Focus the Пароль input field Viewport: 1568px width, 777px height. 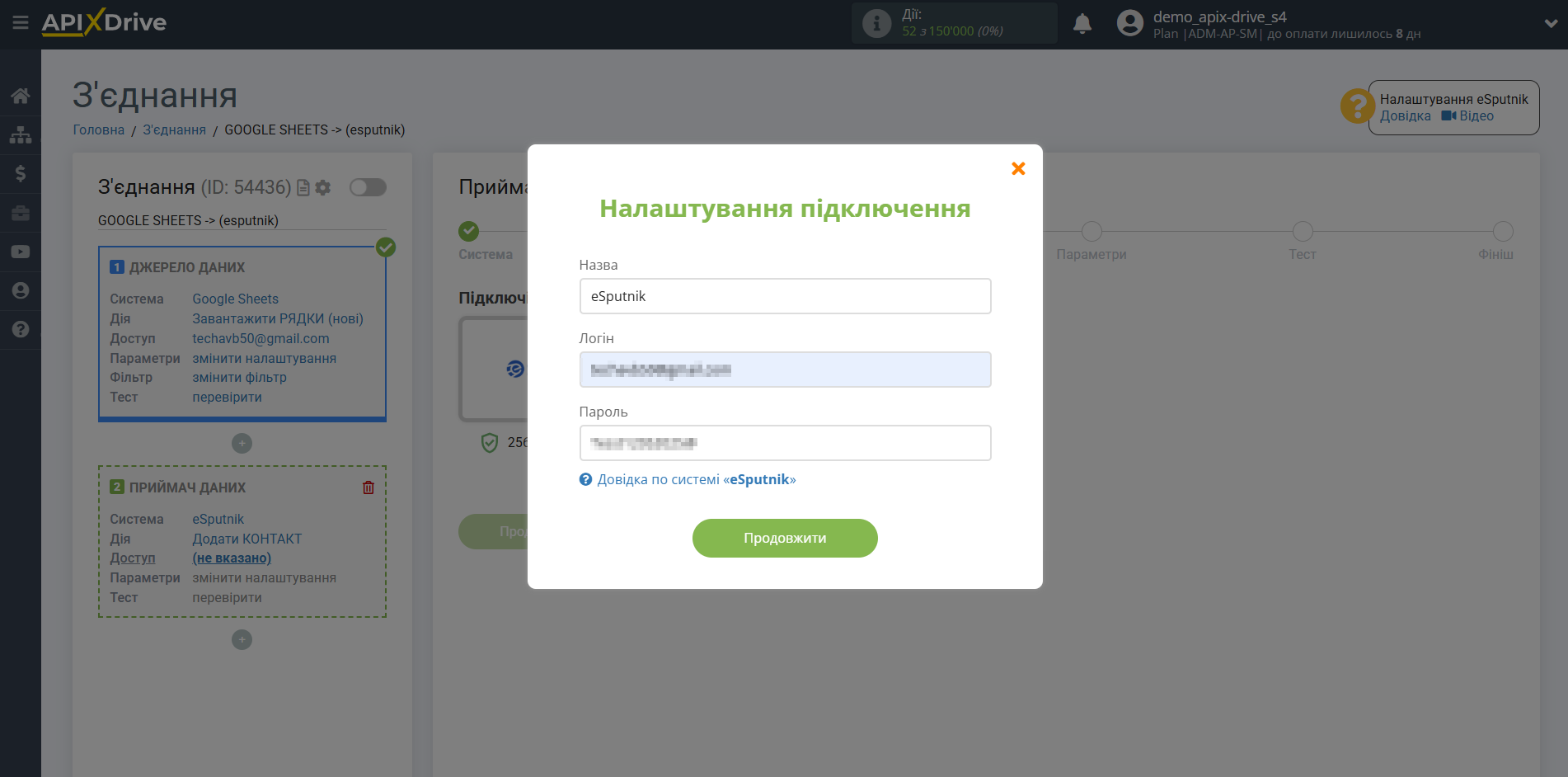click(x=785, y=443)
